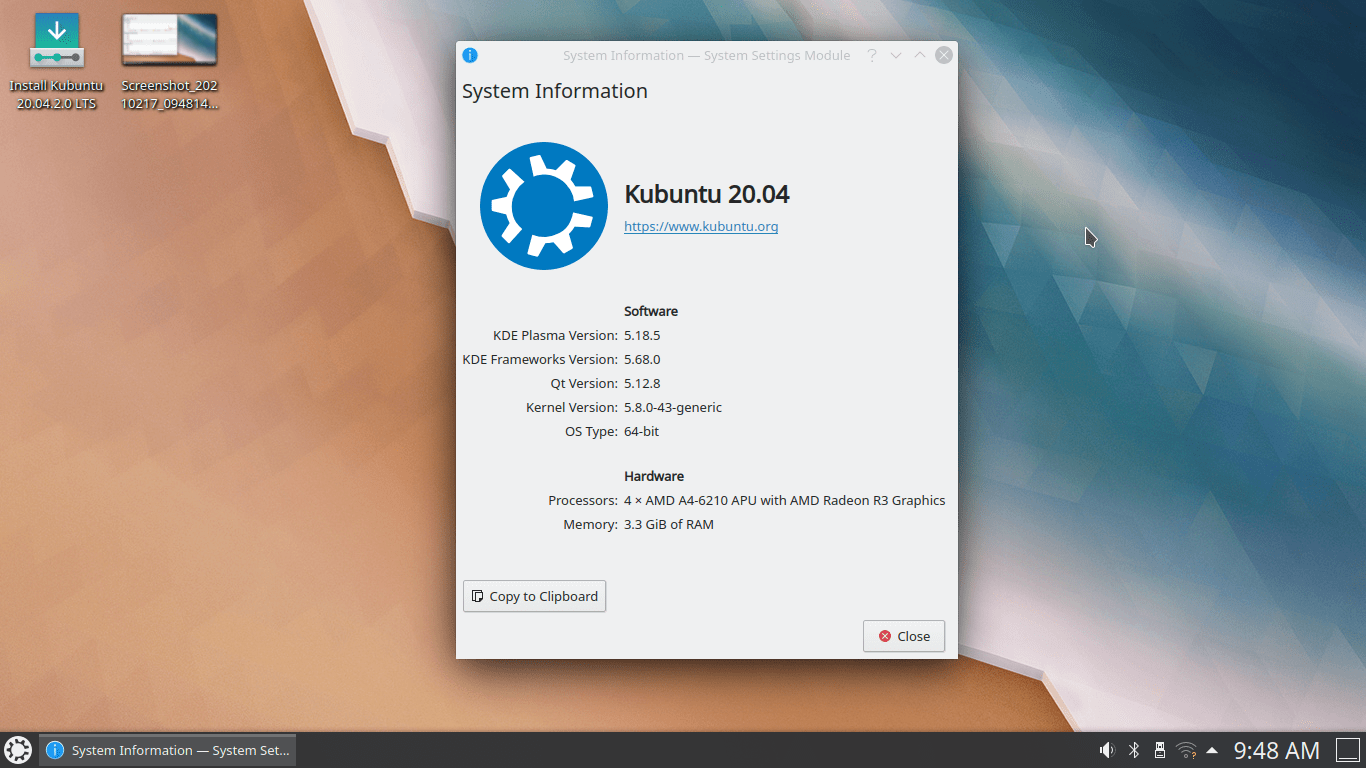
Task: Click the dialog title bar text
Action: 706,55
